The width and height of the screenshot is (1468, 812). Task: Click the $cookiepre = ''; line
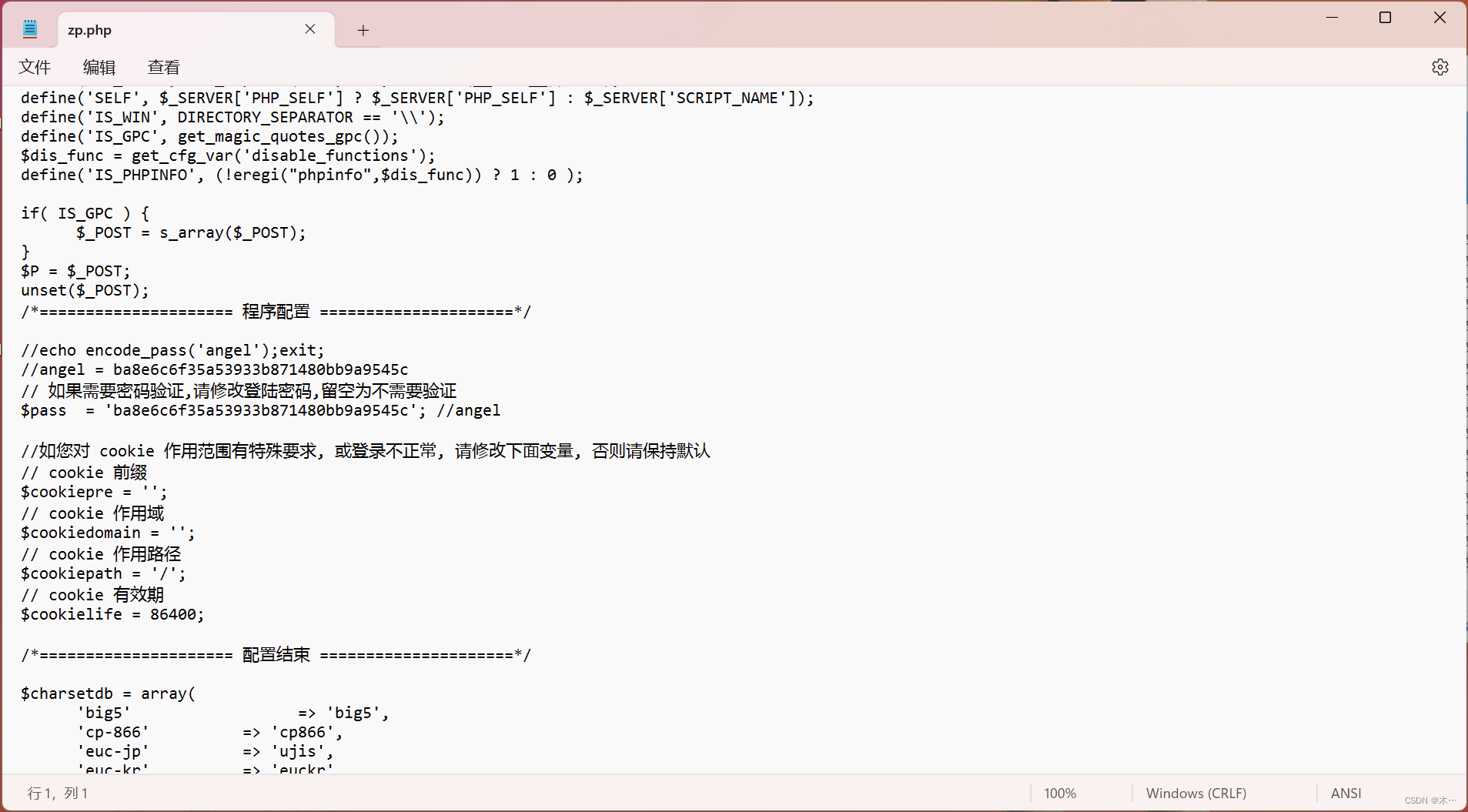point(94,492)
